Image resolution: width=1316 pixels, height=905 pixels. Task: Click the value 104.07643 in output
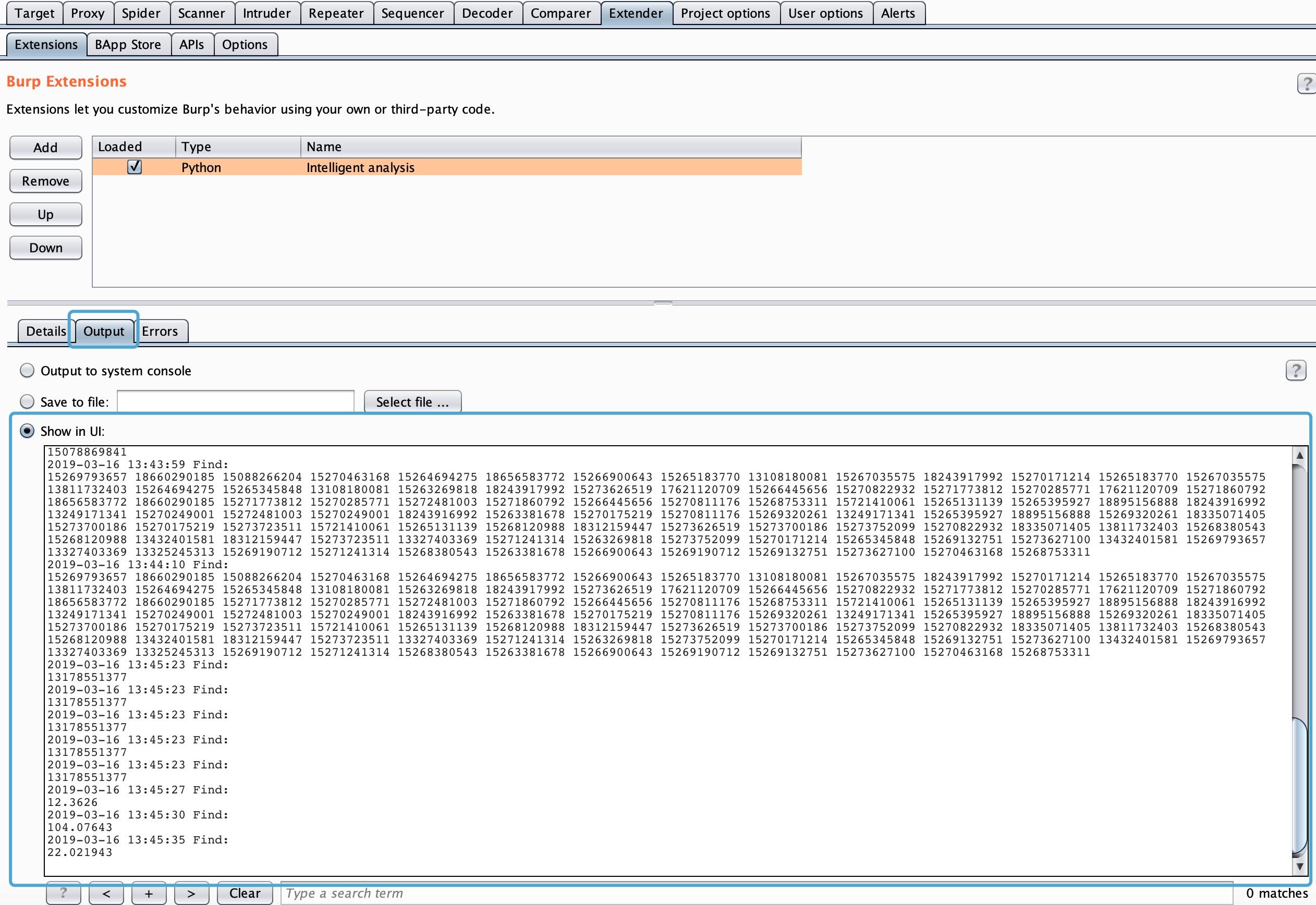(x=80, y=827)
